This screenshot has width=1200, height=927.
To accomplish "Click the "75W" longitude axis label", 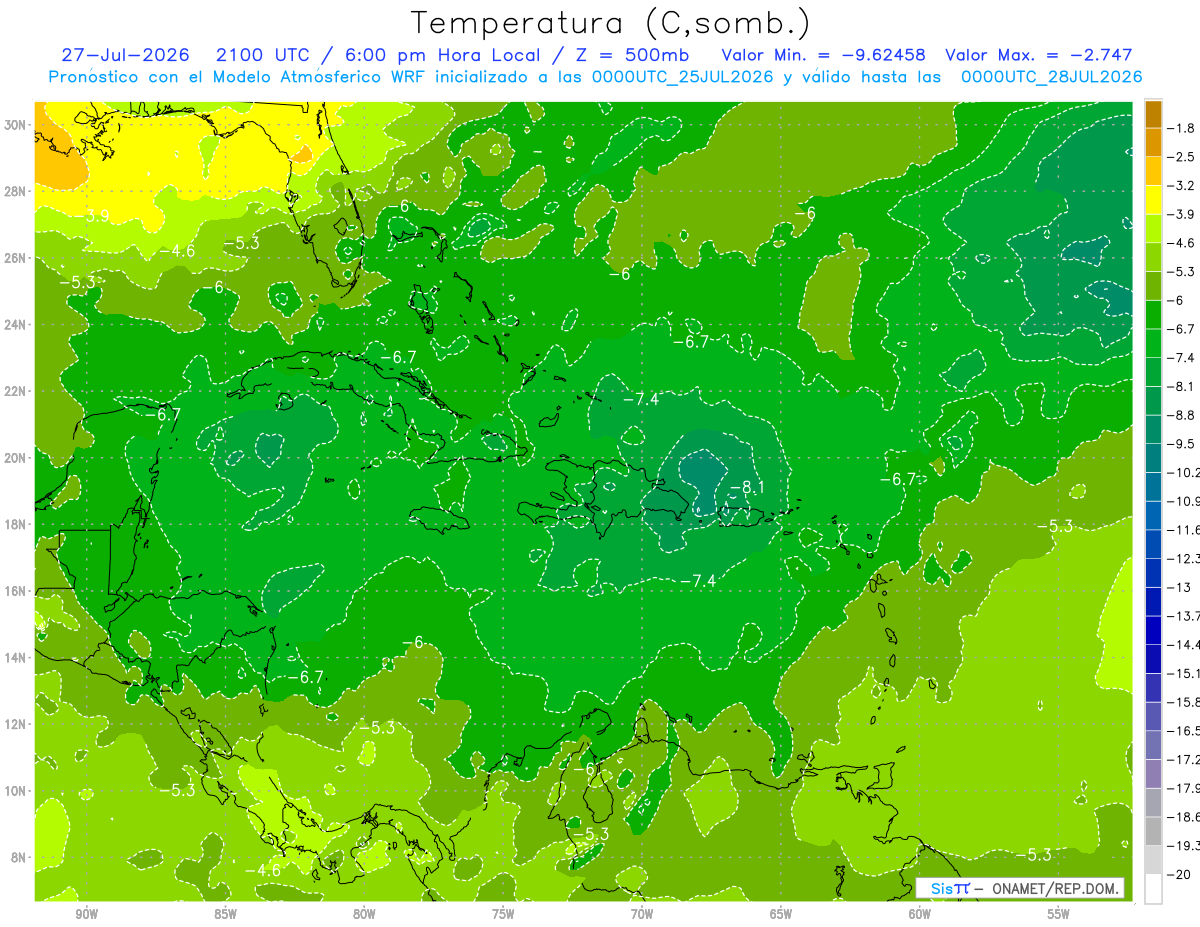I will click(503, 914).
